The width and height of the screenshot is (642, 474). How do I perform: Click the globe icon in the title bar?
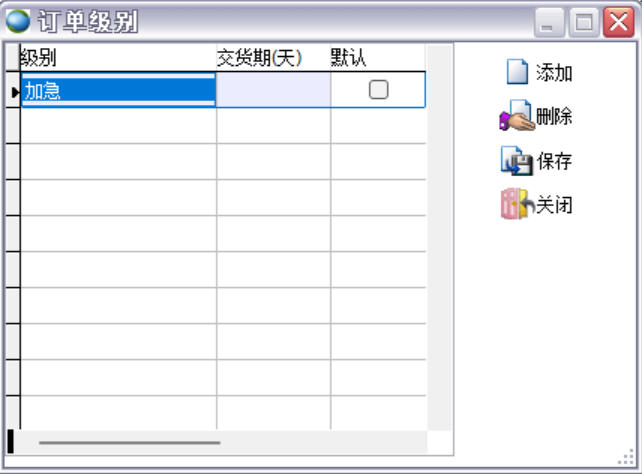18,19
